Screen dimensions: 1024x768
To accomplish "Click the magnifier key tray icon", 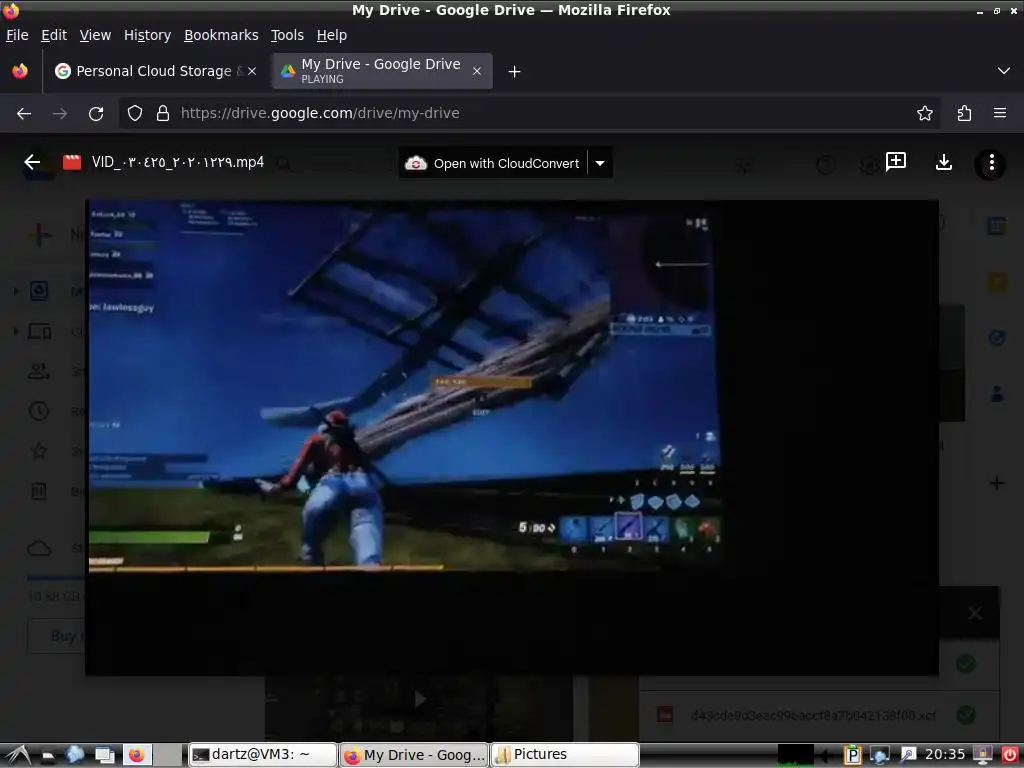I will tap(907, 755).
